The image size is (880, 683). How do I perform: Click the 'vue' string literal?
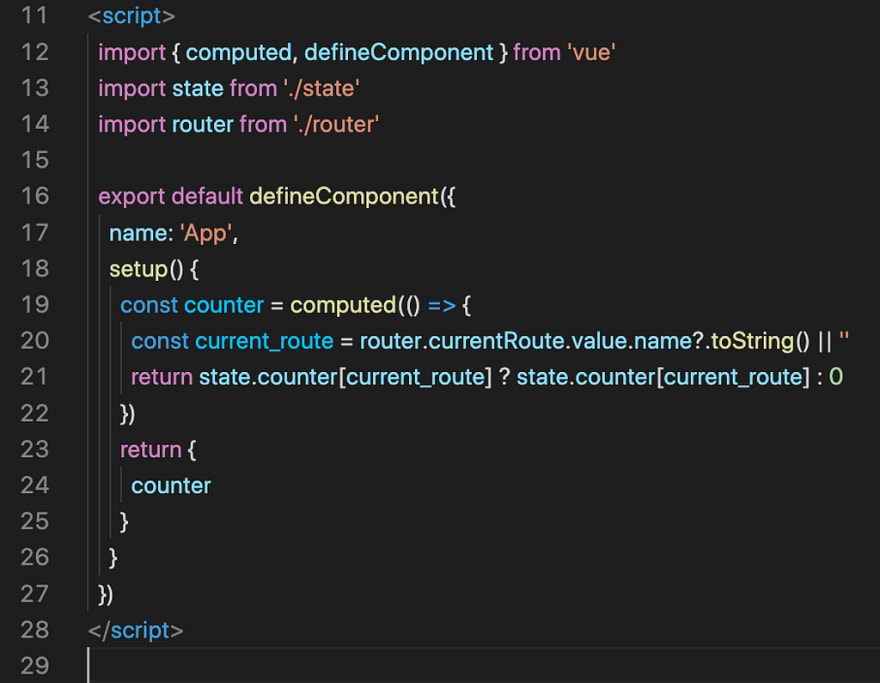click(x=592, y=52)
